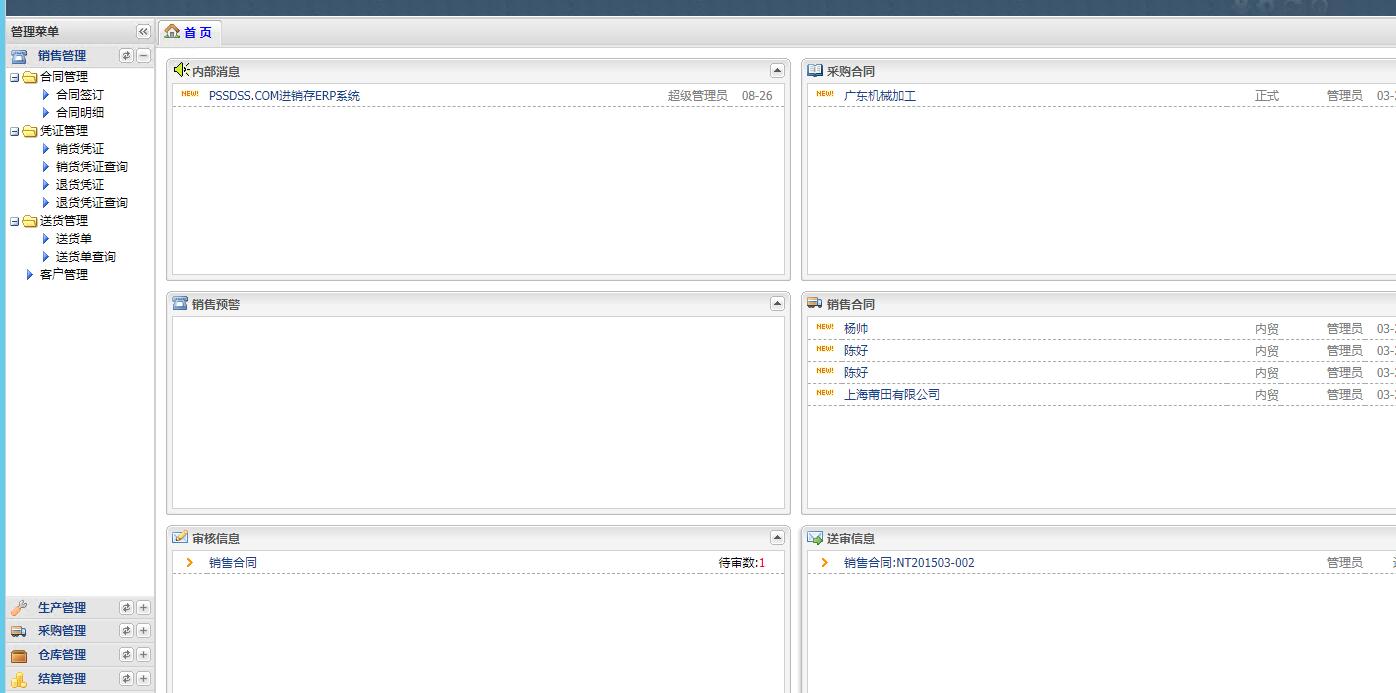Open the 结算管理 menu section
The width and height of the screenshot is (1396, 693).
(x=62, y=679)
